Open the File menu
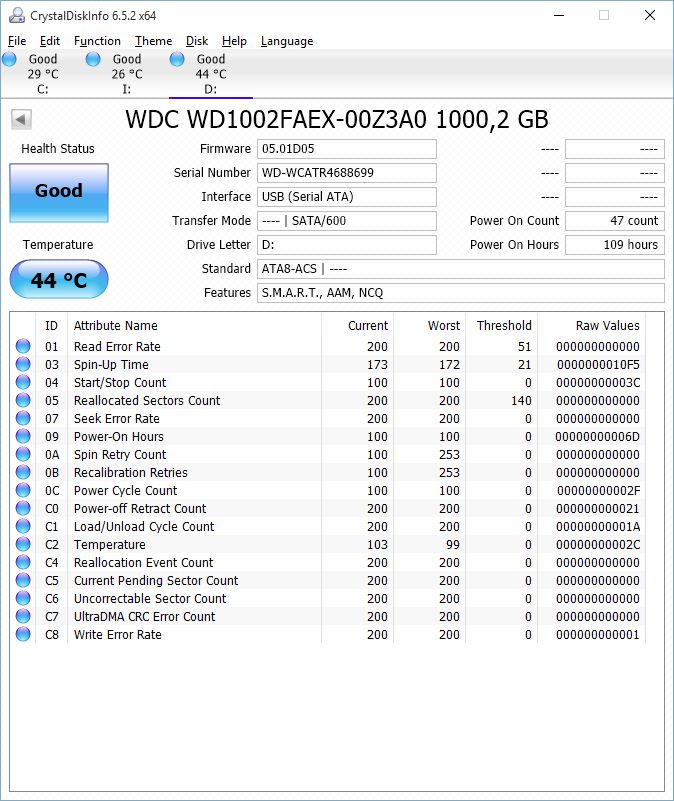The width and height of the screenshot is (674, 801). 17,41
